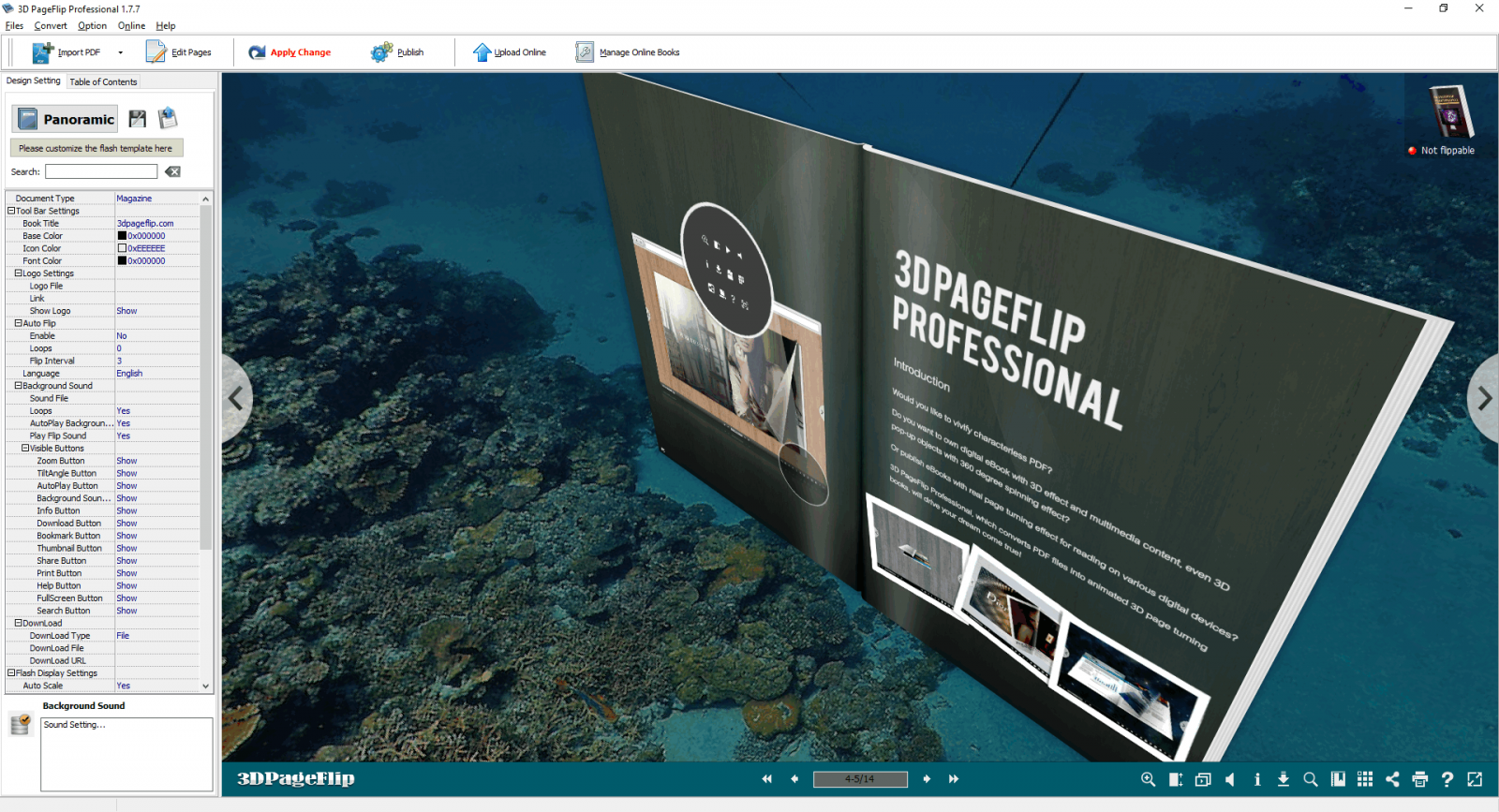The image size is (1499, 812).
Task: Click Apply Change in the toolbar
Action: (289, 52)
